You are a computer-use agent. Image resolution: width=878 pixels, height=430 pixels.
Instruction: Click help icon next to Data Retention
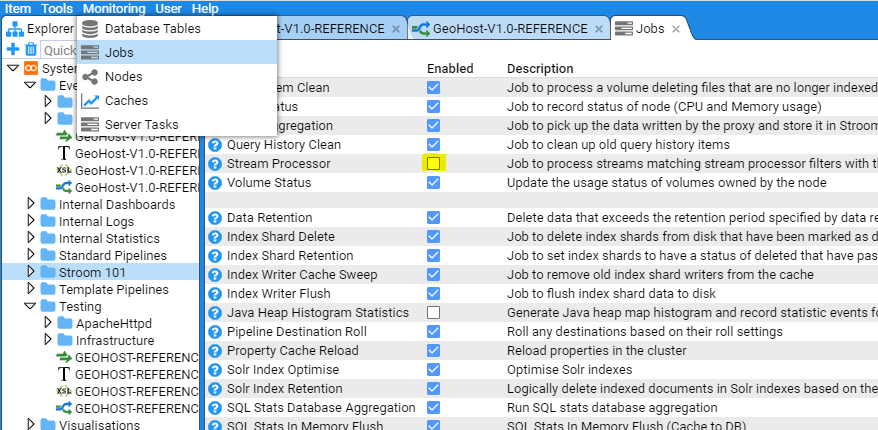tap(214, 218)
